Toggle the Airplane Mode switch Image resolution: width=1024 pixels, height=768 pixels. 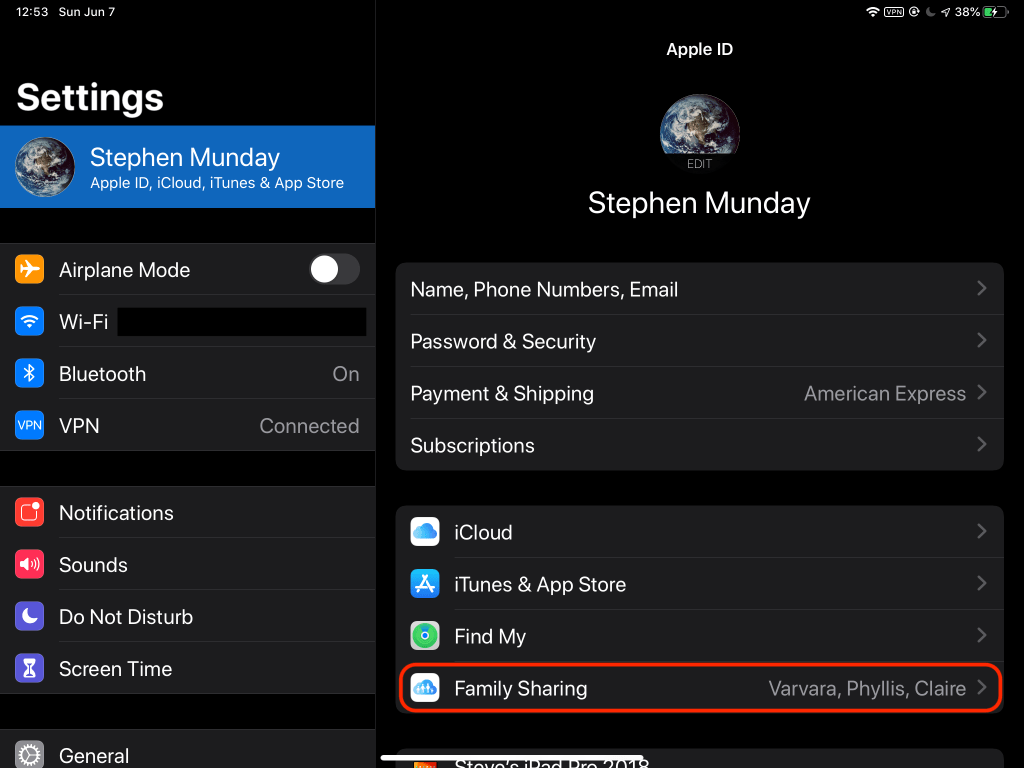coord(333,270)
